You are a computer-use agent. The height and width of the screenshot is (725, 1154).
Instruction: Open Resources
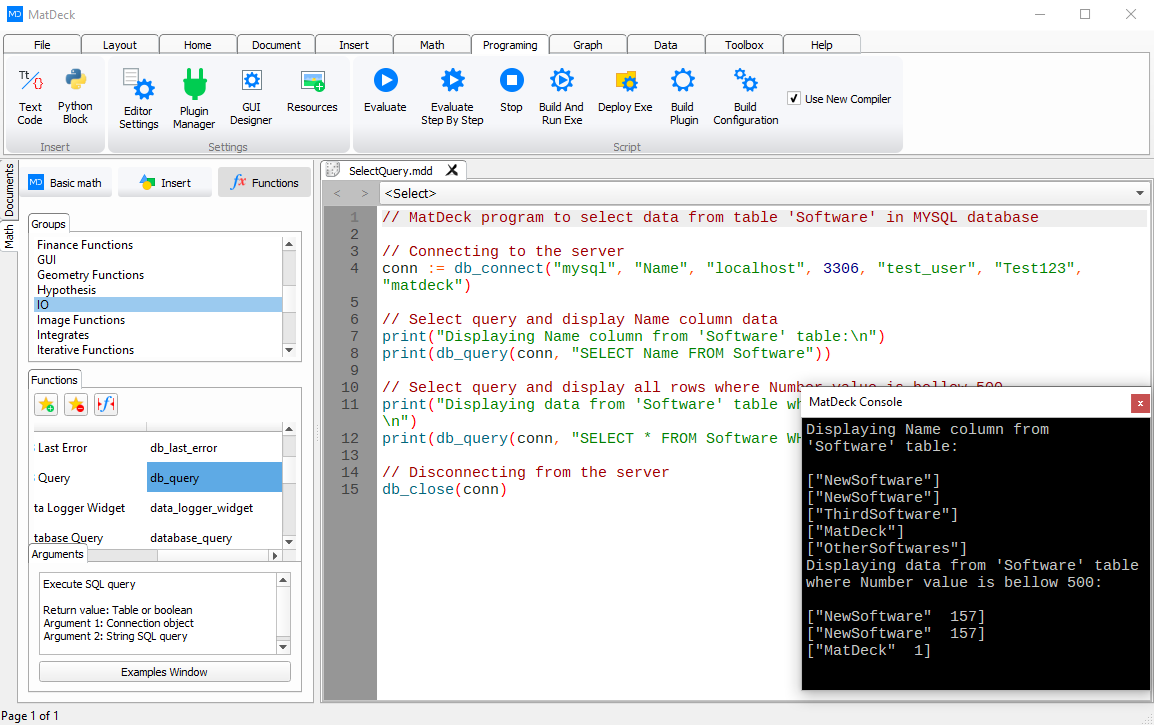point(312,91)
